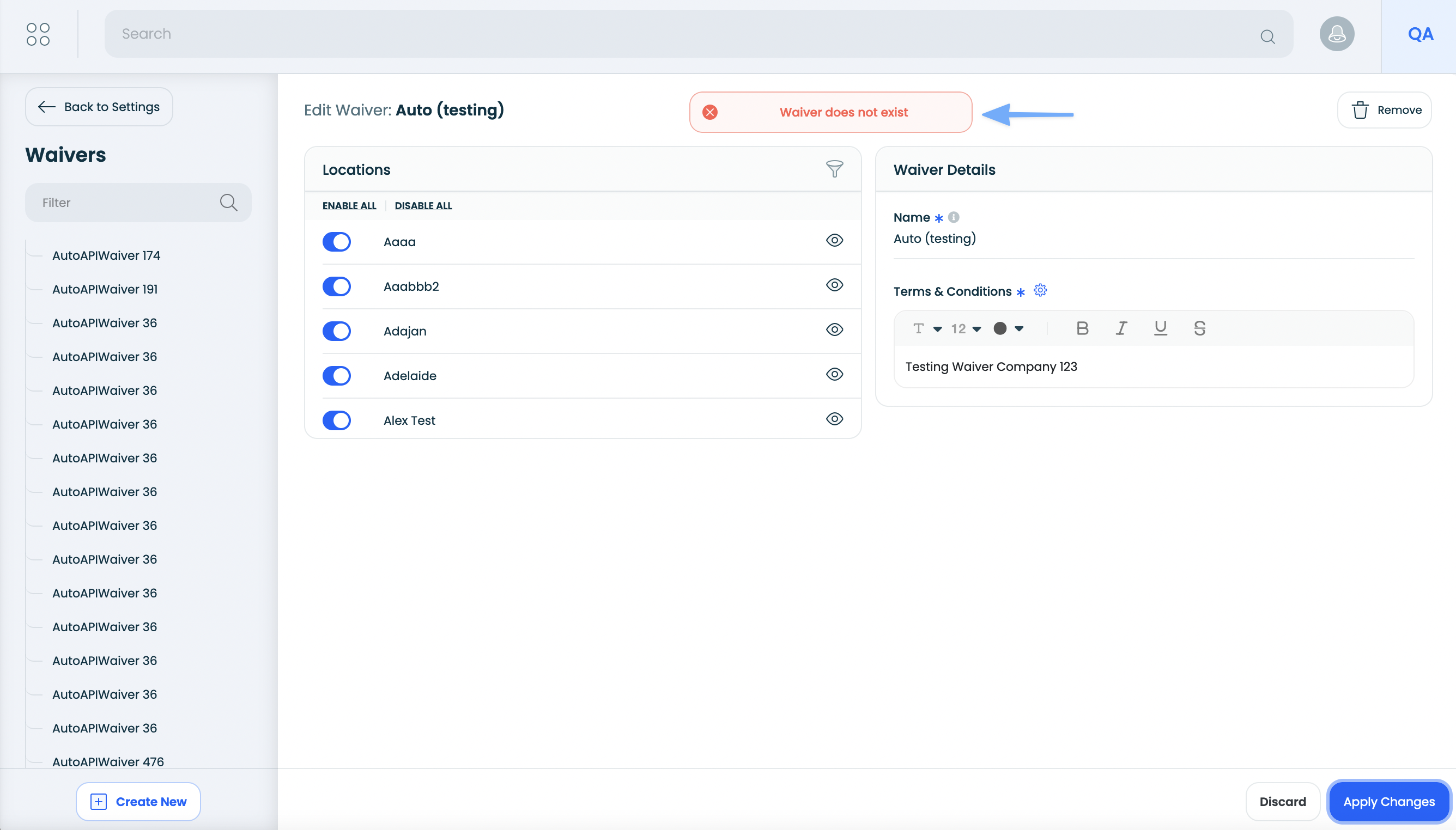View Adajan location with eye icon

coord(834,329)
